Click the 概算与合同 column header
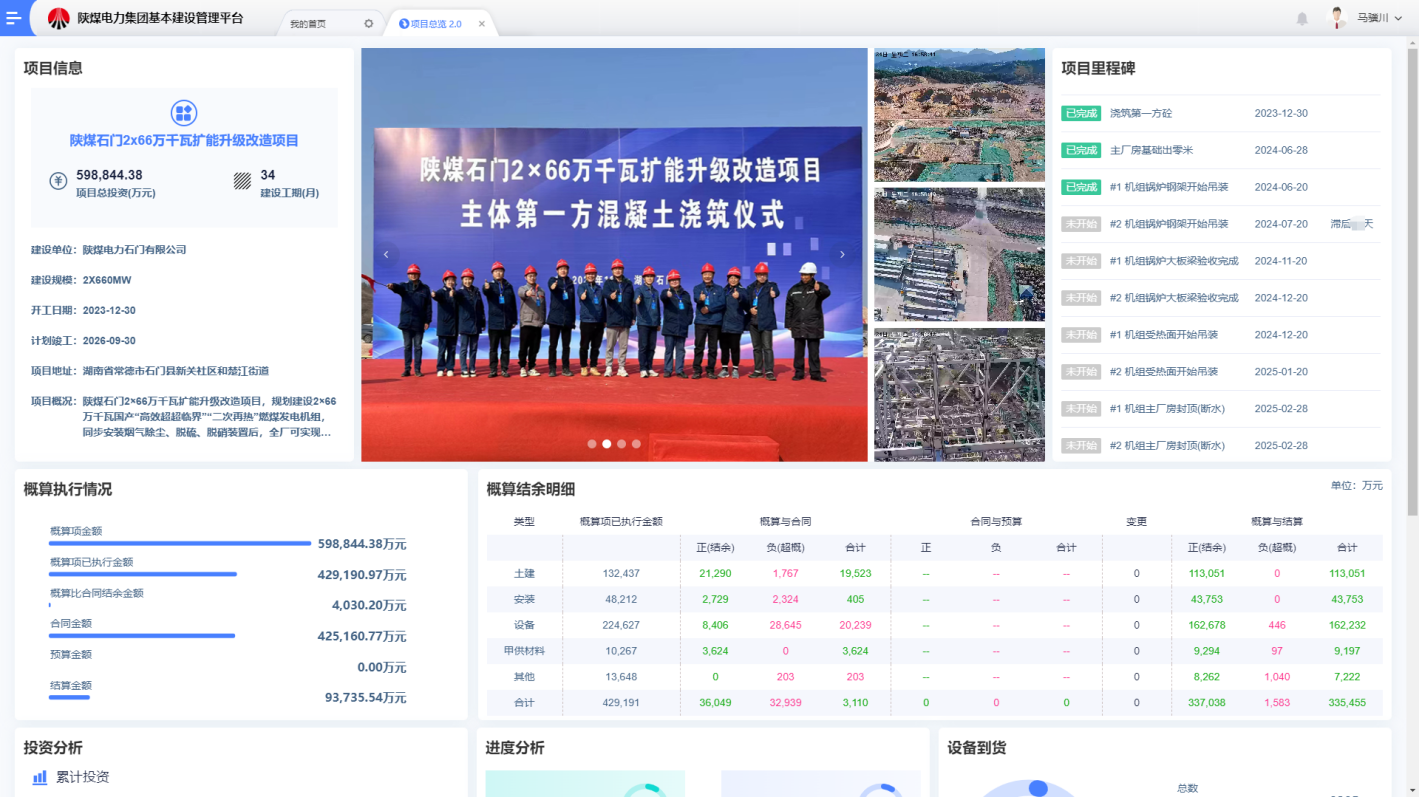The width and height of the screenshot is (1419, 797). point(785,522)
